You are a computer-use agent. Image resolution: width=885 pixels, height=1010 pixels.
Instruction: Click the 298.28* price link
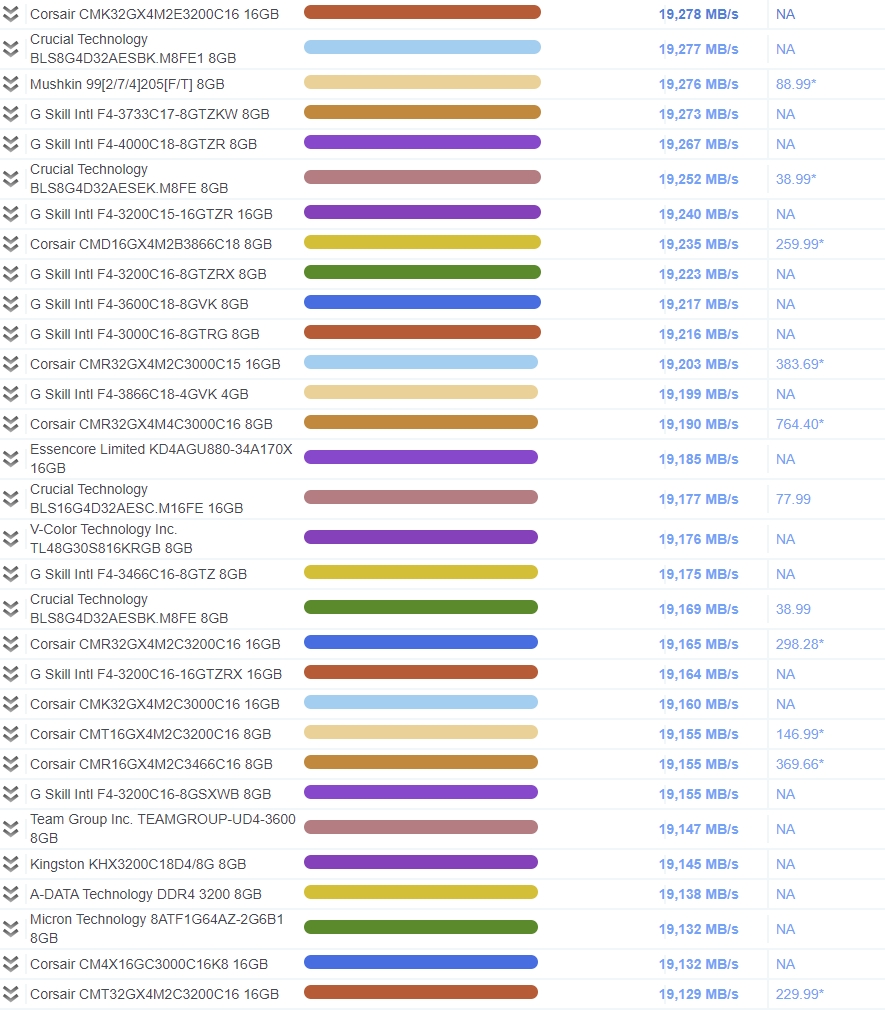tap(800, 643)
